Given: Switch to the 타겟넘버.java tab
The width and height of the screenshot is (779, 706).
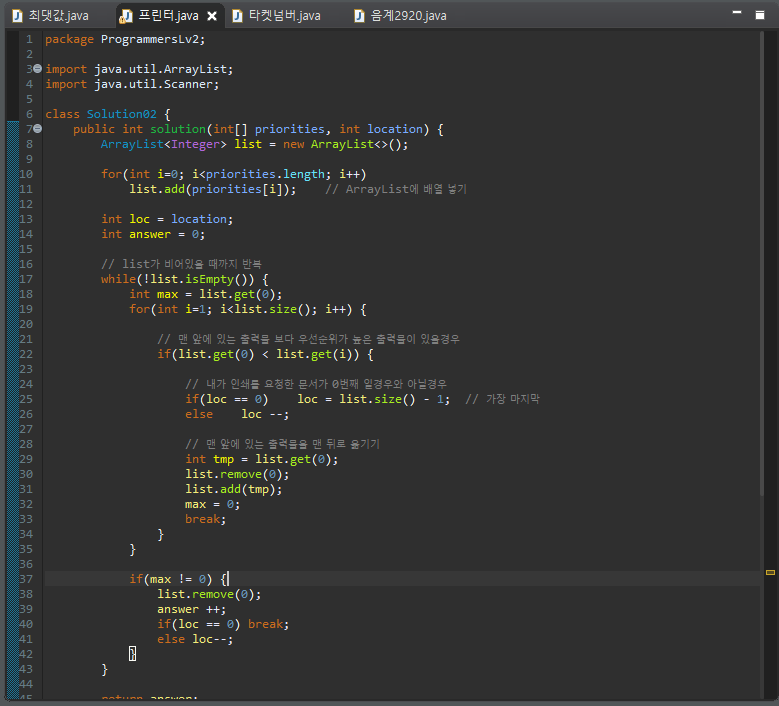Looking at the screenshot, I should tap(284, 16).
